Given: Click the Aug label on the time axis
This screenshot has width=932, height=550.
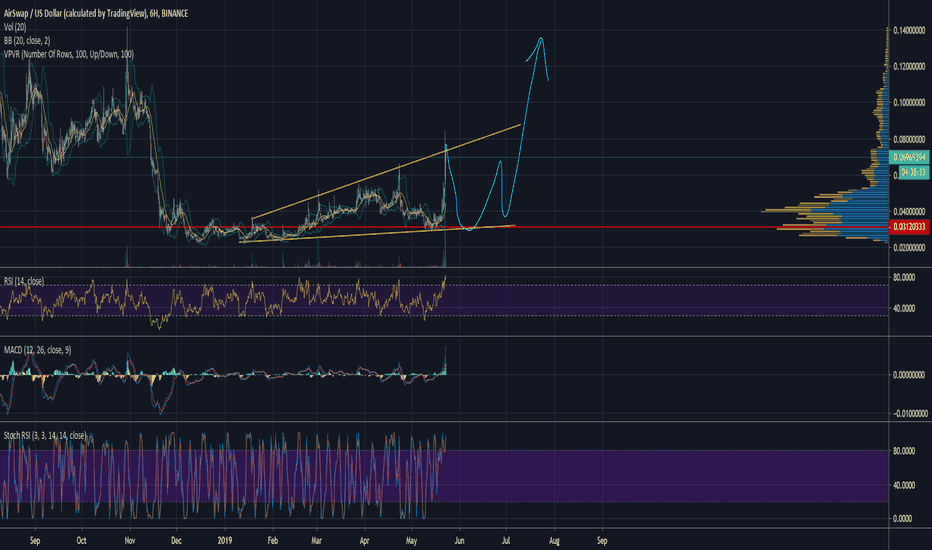Looking at the screenshot, I should [555, 540].
